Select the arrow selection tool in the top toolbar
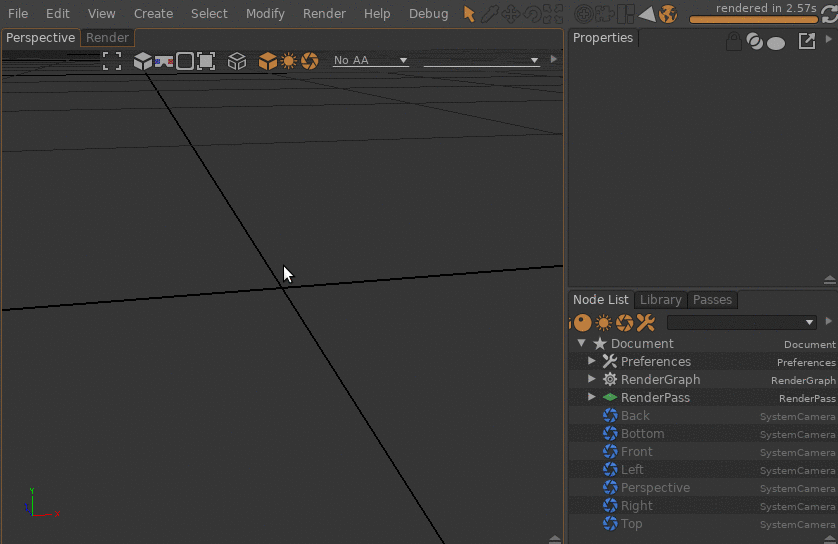Image resolution: width=838 pixels, height=544 pixels. tap(469, 14)
